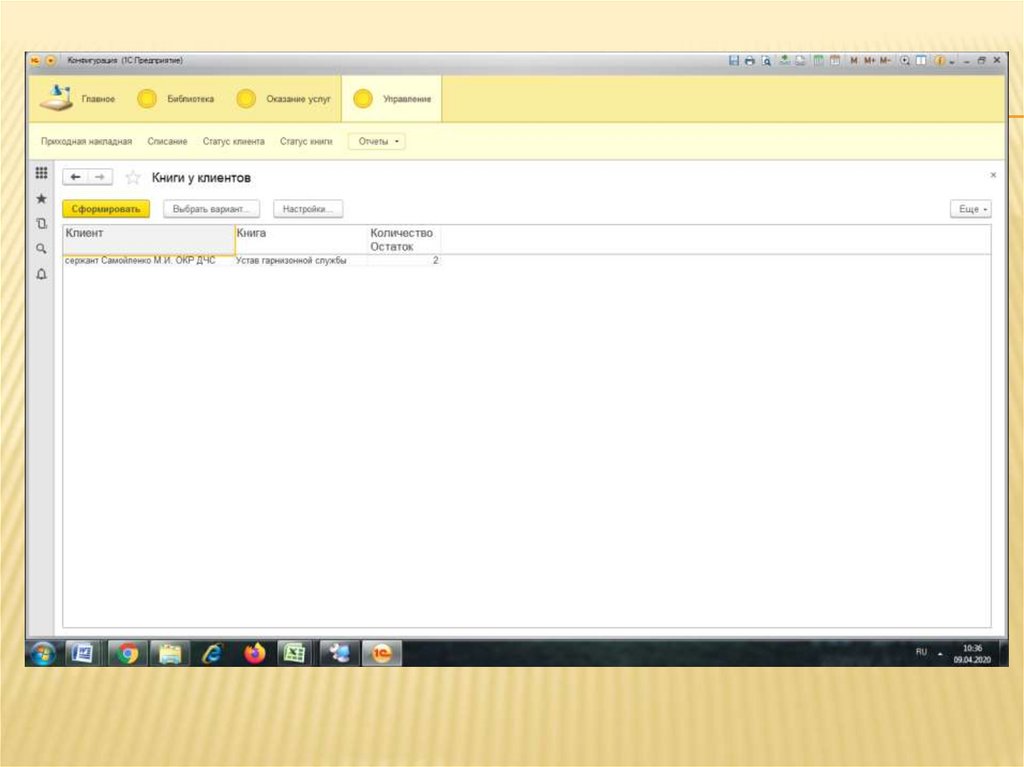Viewport: 1024px width, 767px height.
Task: Open Firefox from the Windows taskbar
Action: 255,654
